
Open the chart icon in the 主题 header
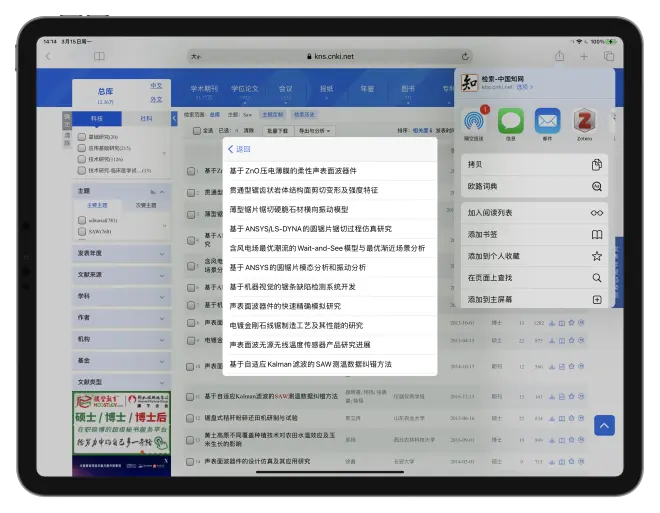(153, 192)
